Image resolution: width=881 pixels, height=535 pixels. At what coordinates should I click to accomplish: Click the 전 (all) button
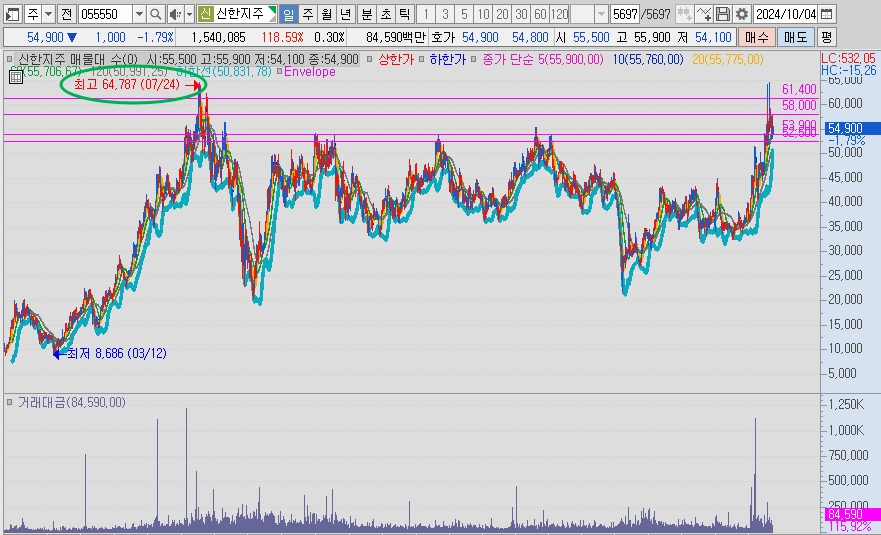(x=66, y=14)
